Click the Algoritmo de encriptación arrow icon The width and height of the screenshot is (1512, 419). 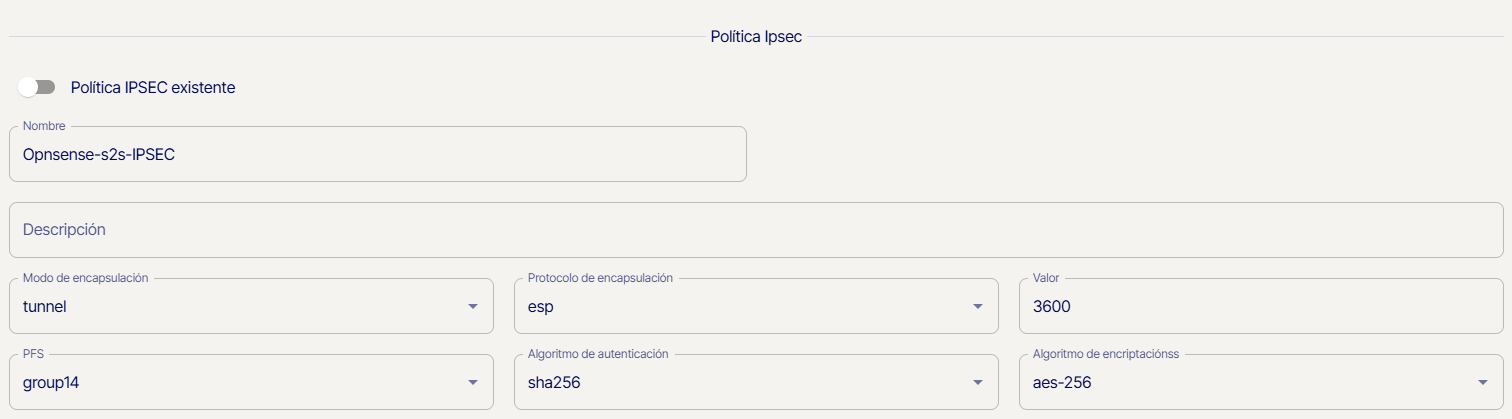(1483, 382)
